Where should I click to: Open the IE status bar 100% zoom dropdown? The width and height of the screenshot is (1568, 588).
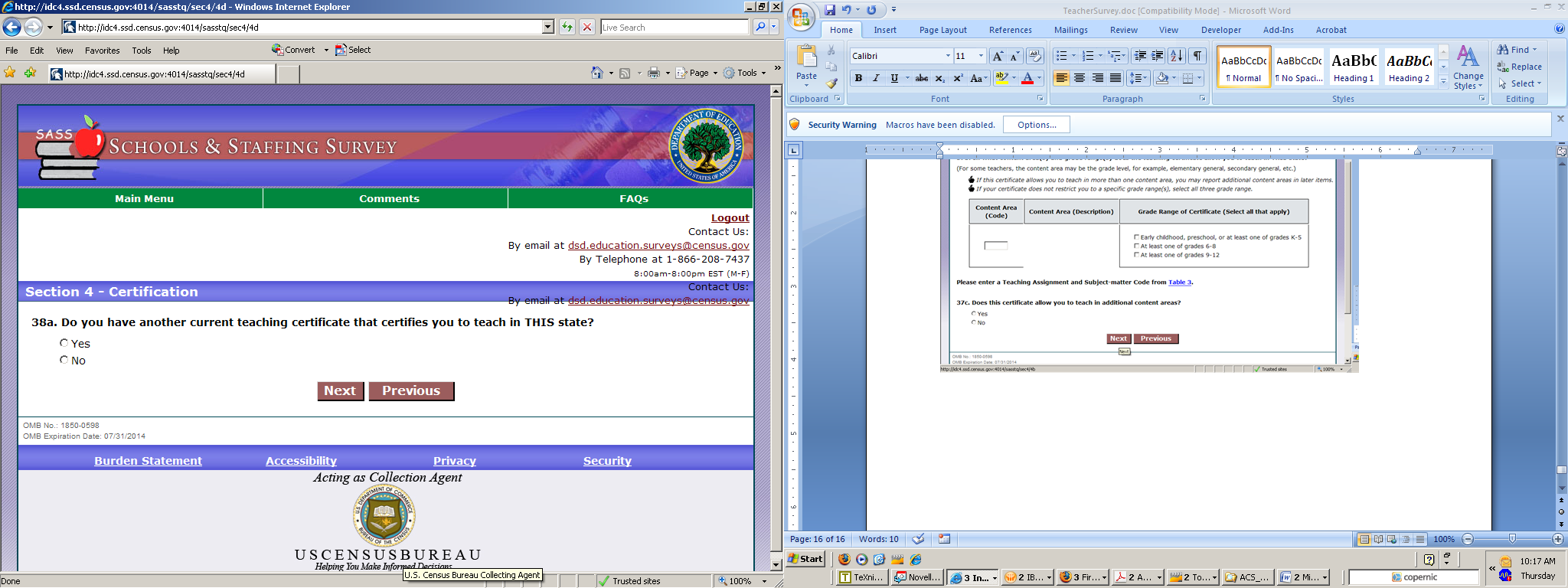[x=764, y=581]
